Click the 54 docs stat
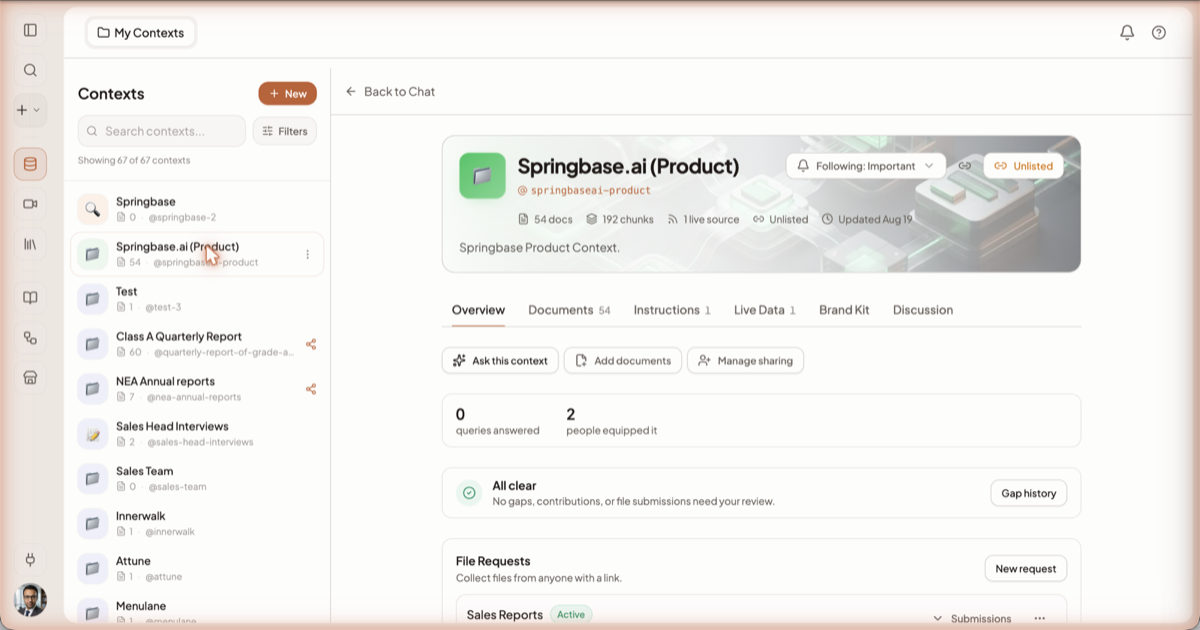 tap(546, 219)
